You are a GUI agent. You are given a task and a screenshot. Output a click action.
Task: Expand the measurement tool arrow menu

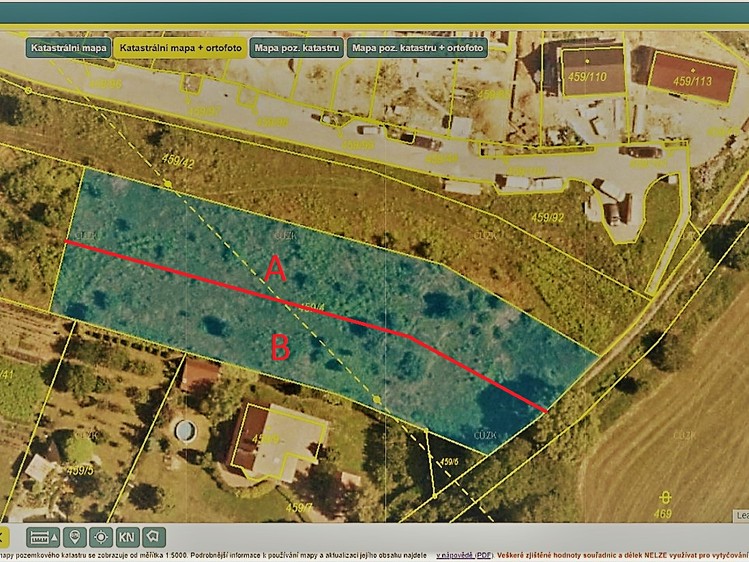54,537
